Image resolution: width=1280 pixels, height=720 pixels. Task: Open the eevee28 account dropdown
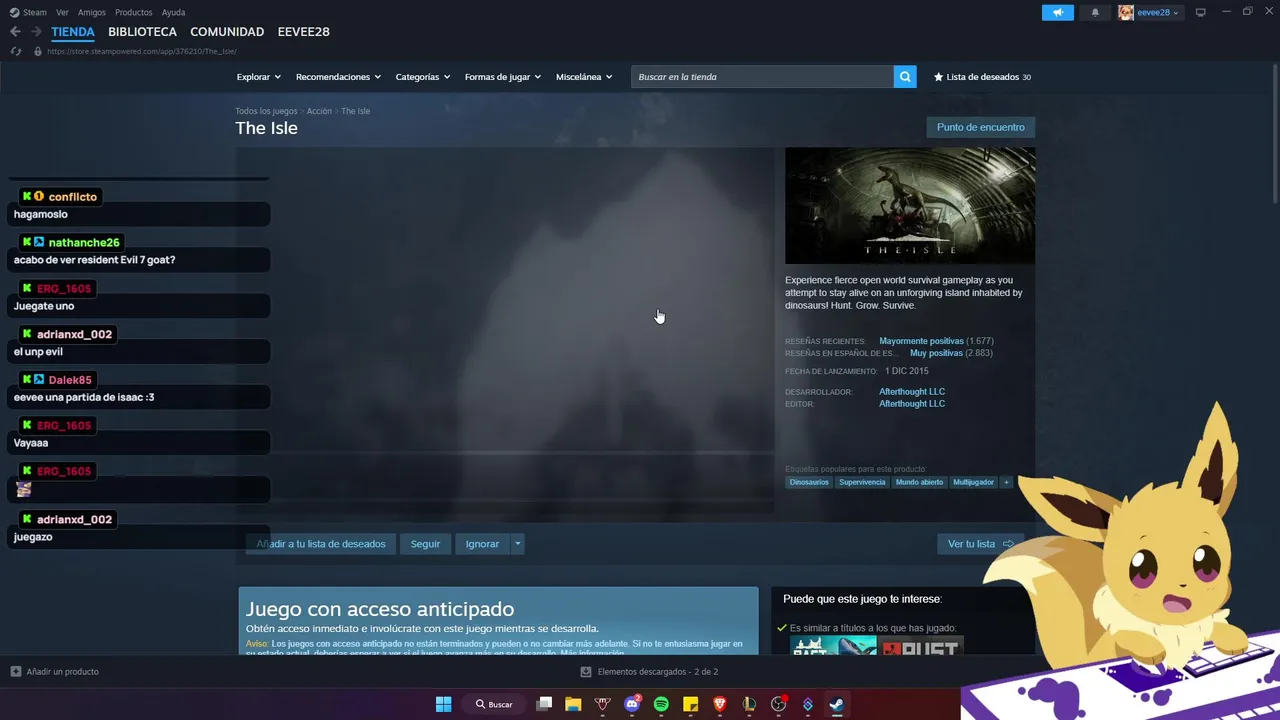pyautogui.click(x=1158, y=12)
